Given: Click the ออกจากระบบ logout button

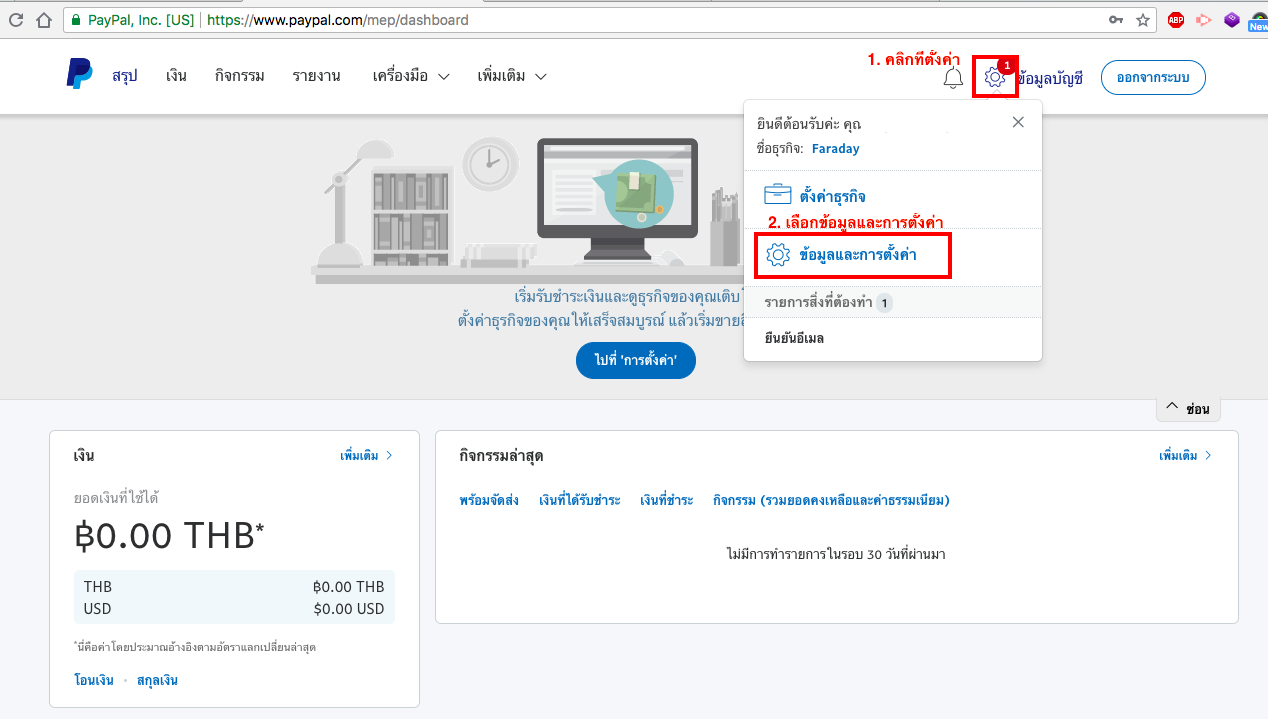Looking at the screenshot, I should (1153, 77).
